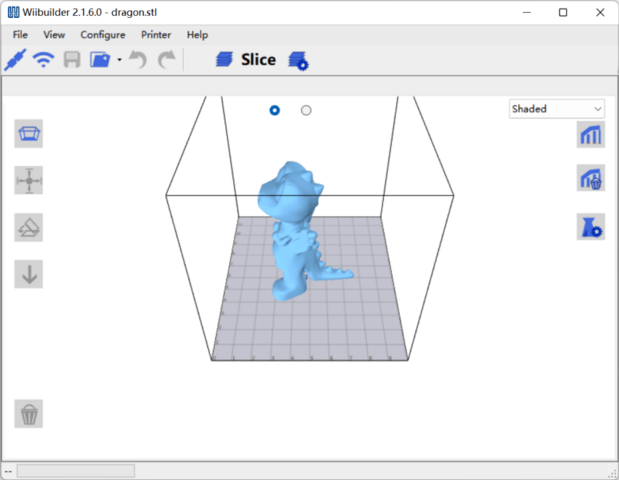619x480 pixels.
Task: Select the view/home tool in left sidebar
Action: click(x=29, y=134)
